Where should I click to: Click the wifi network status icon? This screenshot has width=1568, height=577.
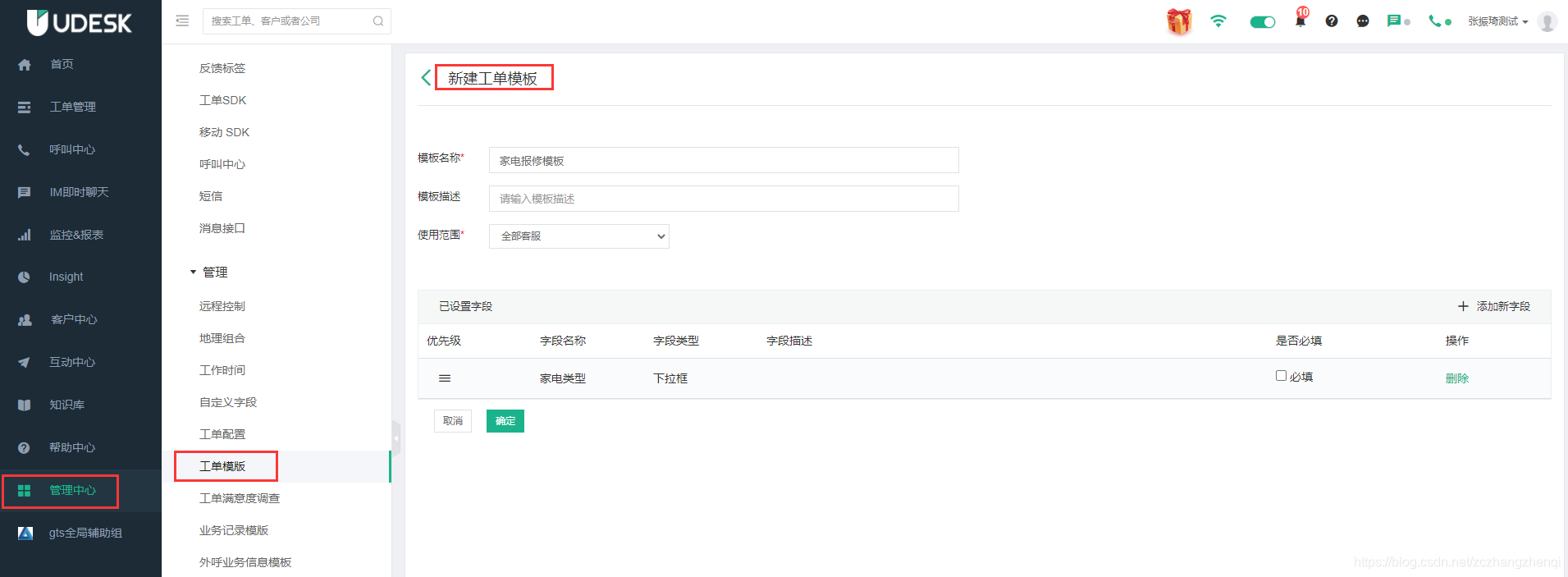pyautogui.click(x=1218, y=21)
